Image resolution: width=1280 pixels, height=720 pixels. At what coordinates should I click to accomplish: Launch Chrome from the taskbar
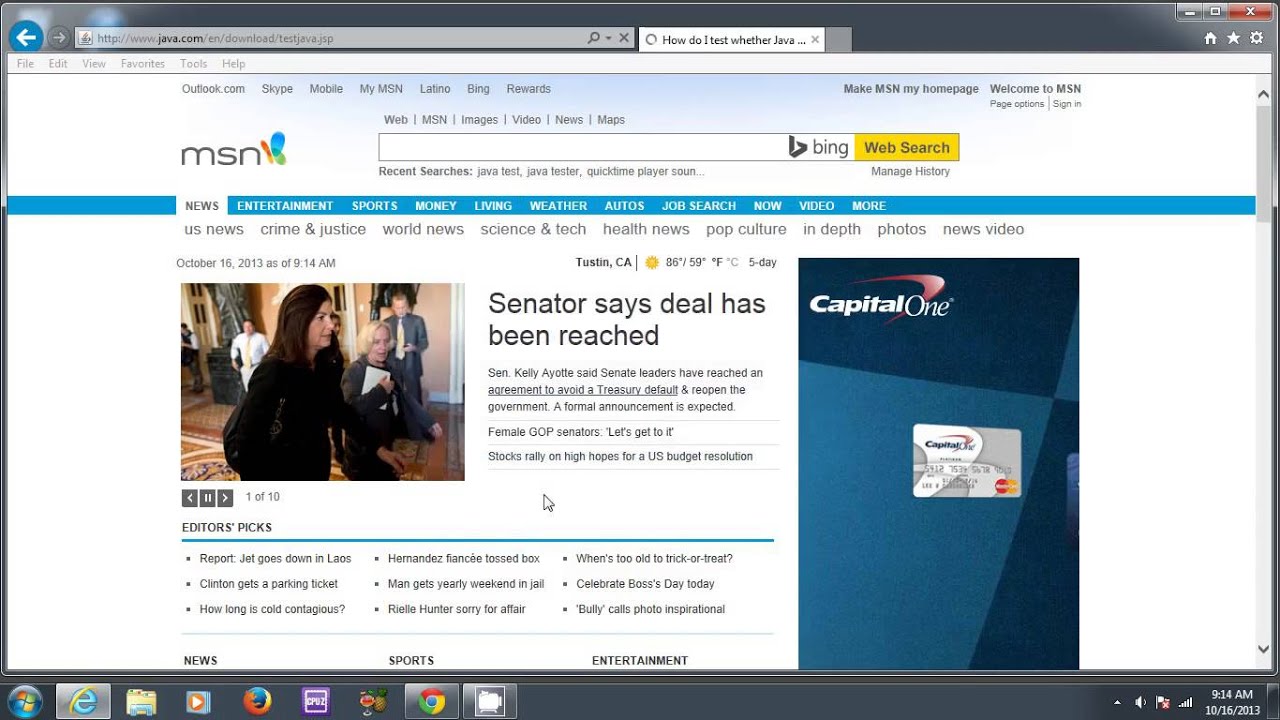[x=431, y=702]
